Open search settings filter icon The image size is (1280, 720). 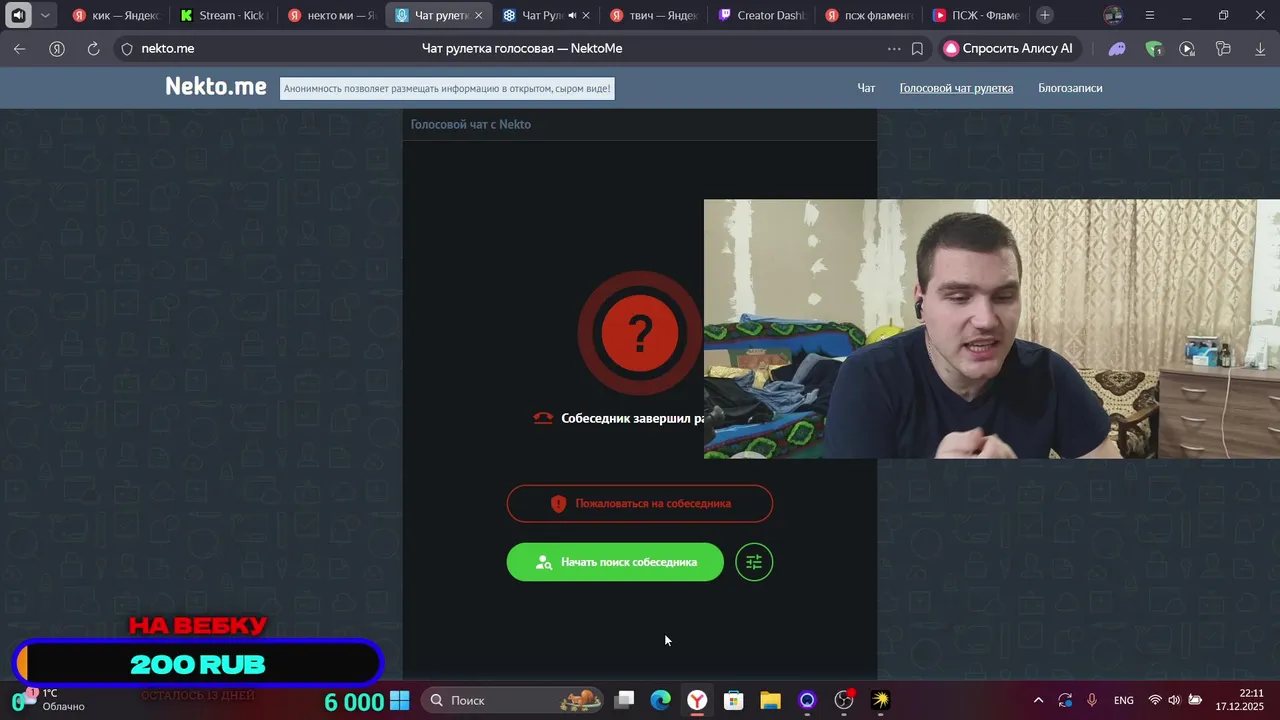754,562
